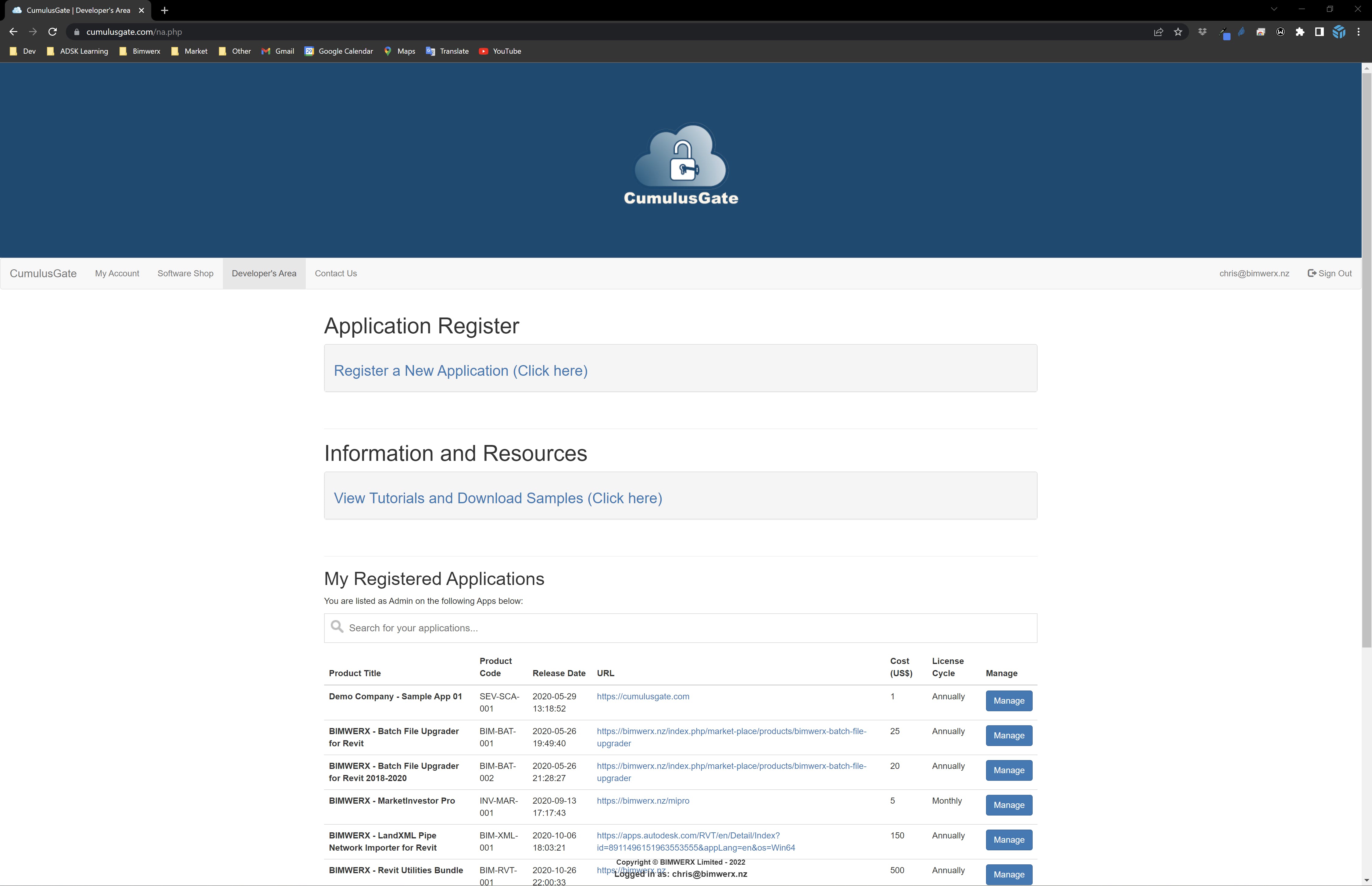Open the Bimwerx bookmarks folder

click(x=140, y=51)
